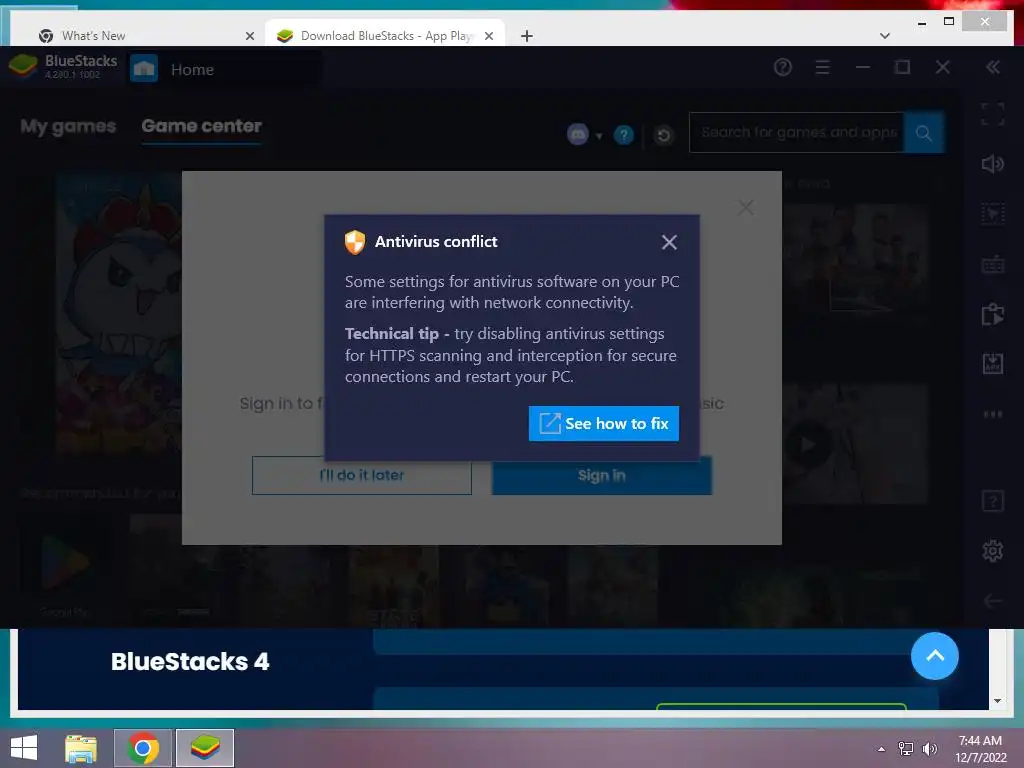This screenshot has width=1024, height=768.
Task: Focus the Search for games and apps field
Action: coord(796,133)
